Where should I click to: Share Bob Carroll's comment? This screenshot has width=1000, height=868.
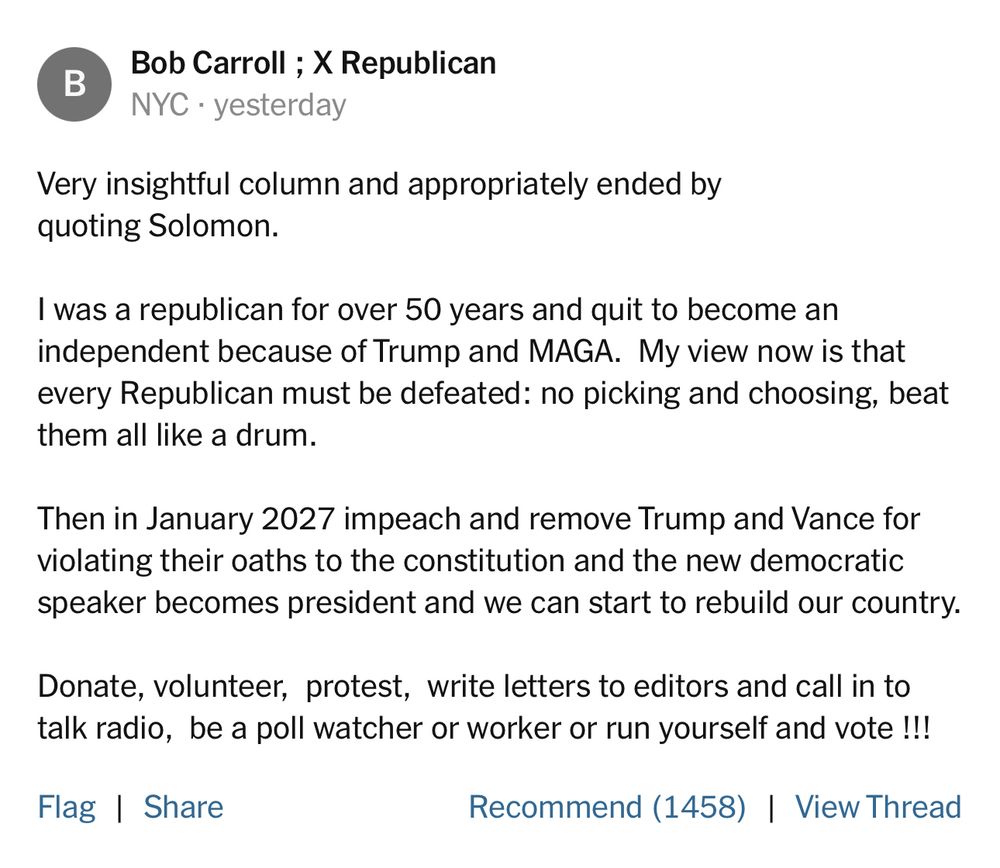coord(184,807)
